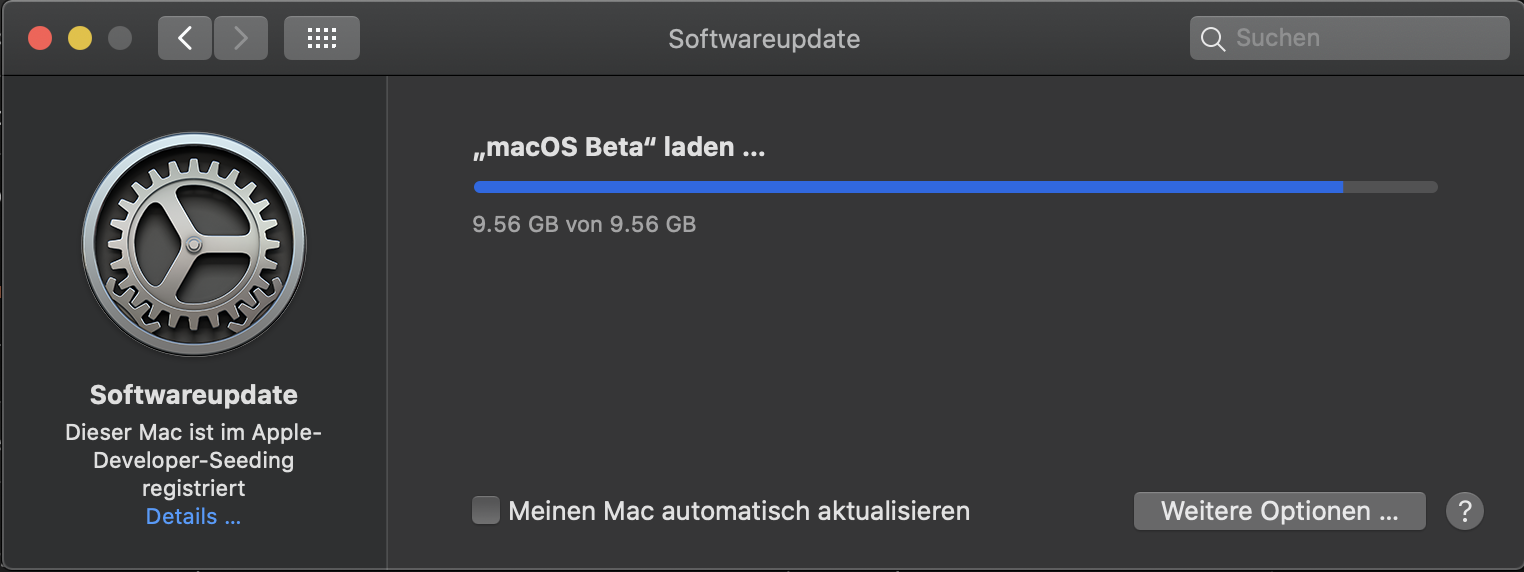This screenshot has height=572, width=1524.
Task: Click the gray disabled zoom window button
Action: point(120,39)
